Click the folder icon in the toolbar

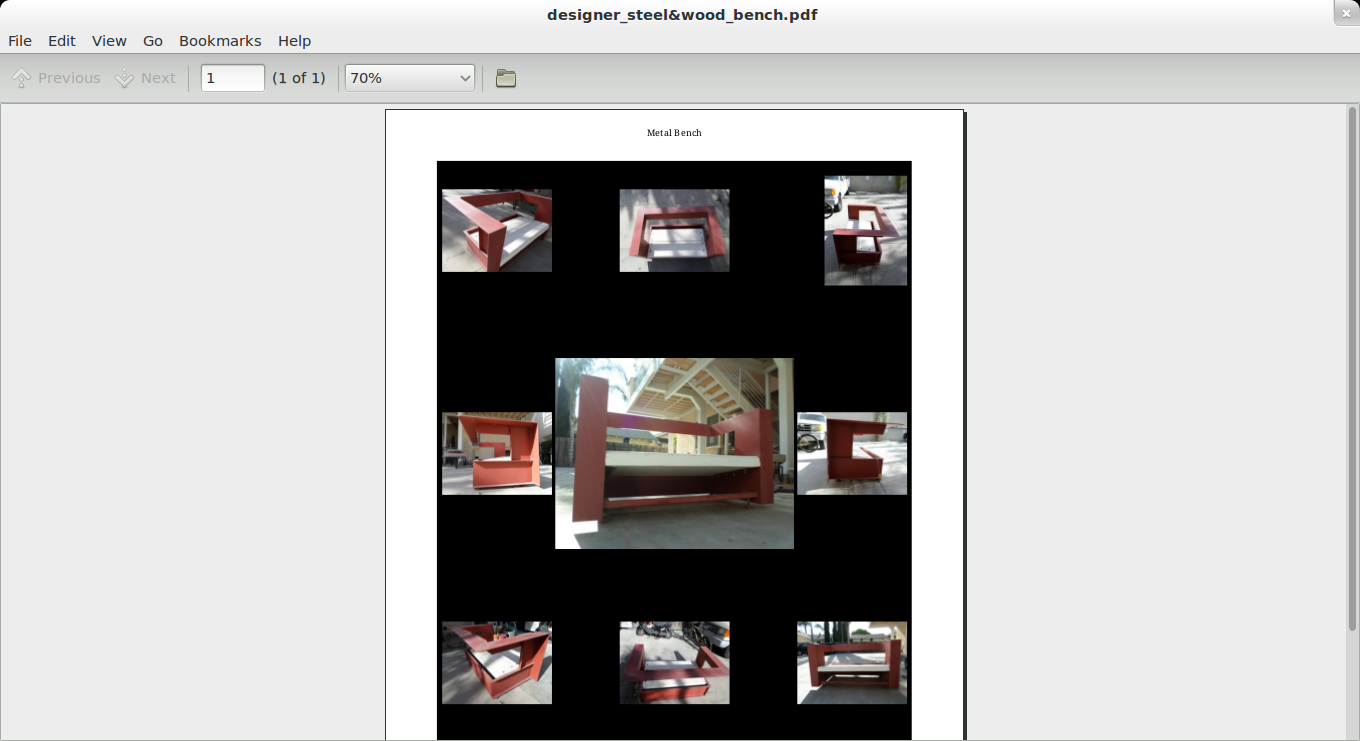[506, 78]
